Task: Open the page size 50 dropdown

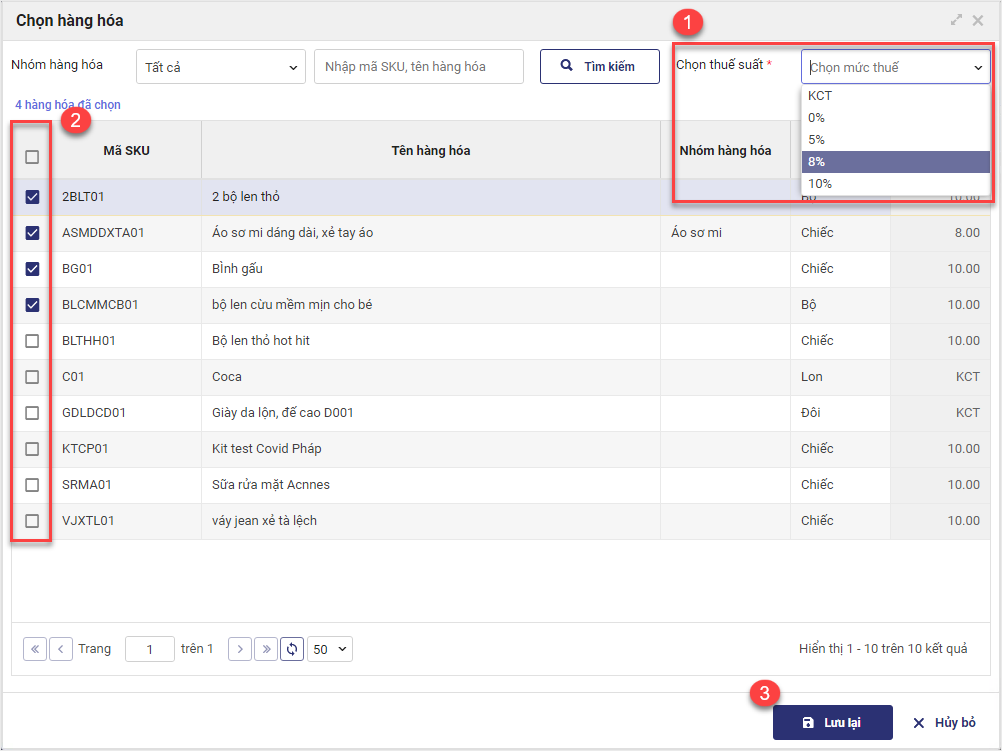Action: click(330, 649)
